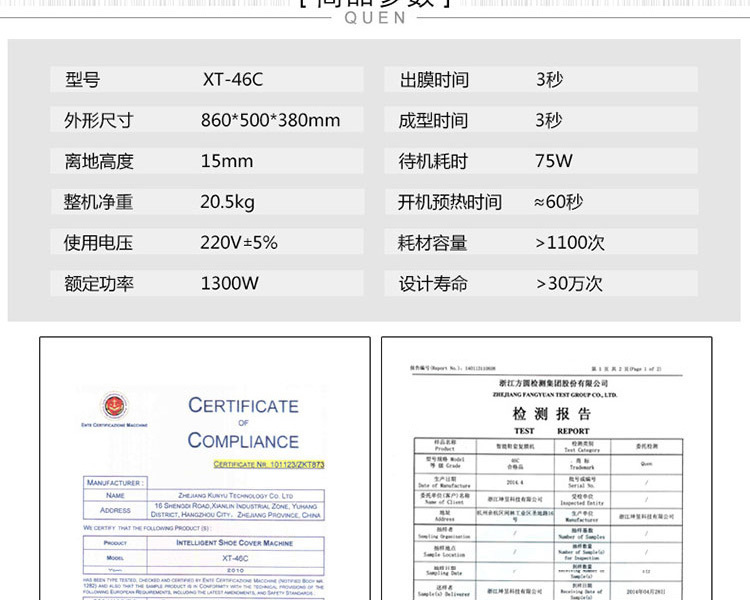This screenshot has width=750, height=600.
Task: Select the 15mm height value
Action: click(227, 161)
